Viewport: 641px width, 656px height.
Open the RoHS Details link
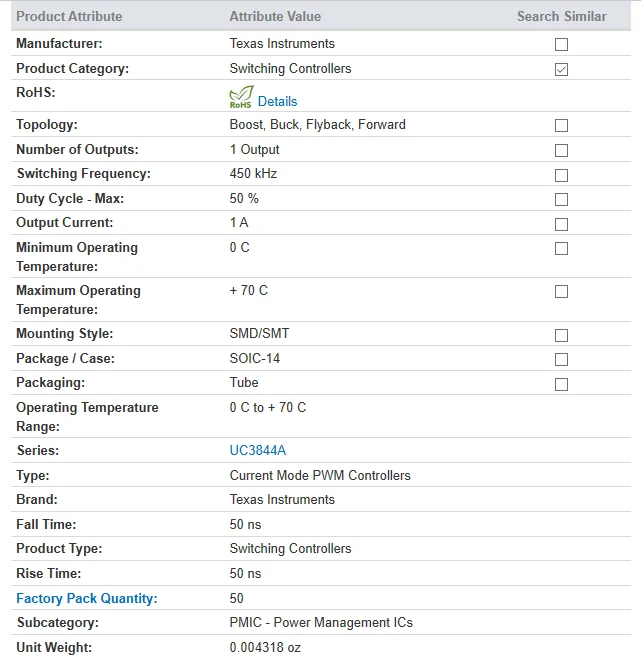tap(277, 101)
